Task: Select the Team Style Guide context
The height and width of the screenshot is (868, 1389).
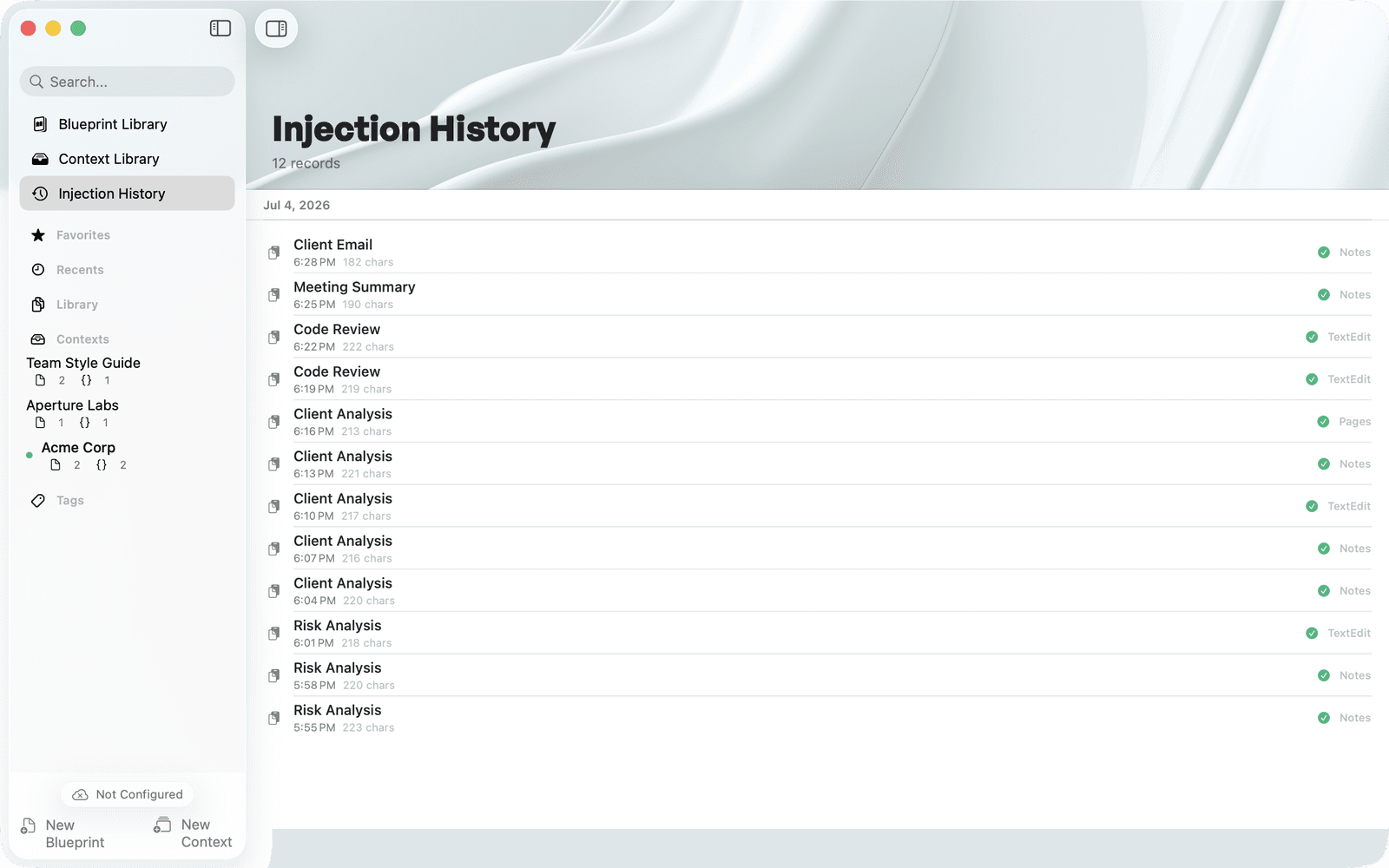Action: 83,371
